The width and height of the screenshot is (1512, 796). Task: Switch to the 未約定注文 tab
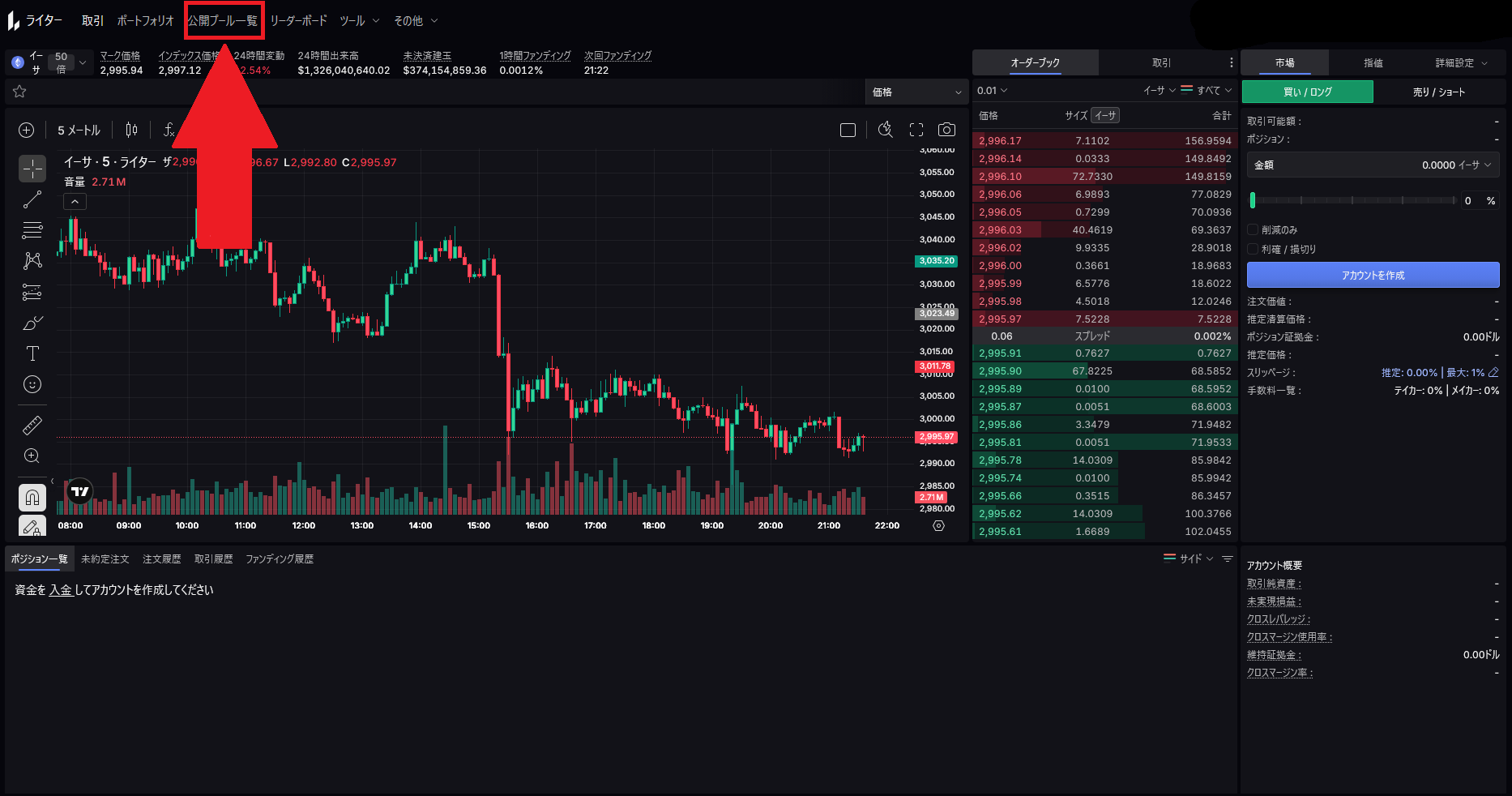click(x=105, y=559)
